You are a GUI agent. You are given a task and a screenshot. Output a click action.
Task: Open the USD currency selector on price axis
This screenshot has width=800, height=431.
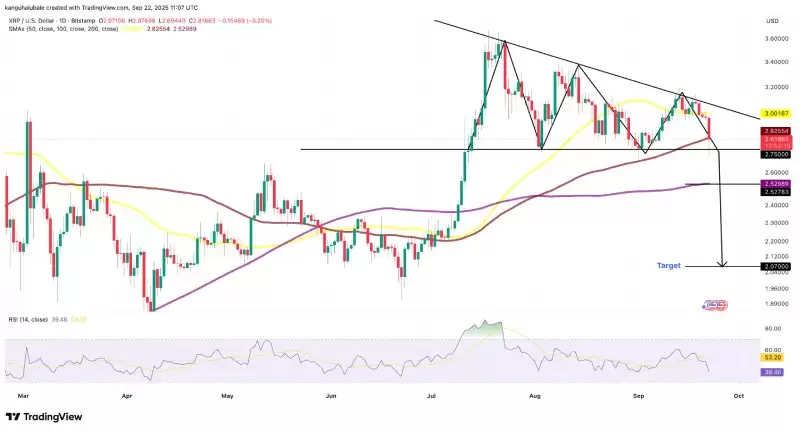coord(771,20)
